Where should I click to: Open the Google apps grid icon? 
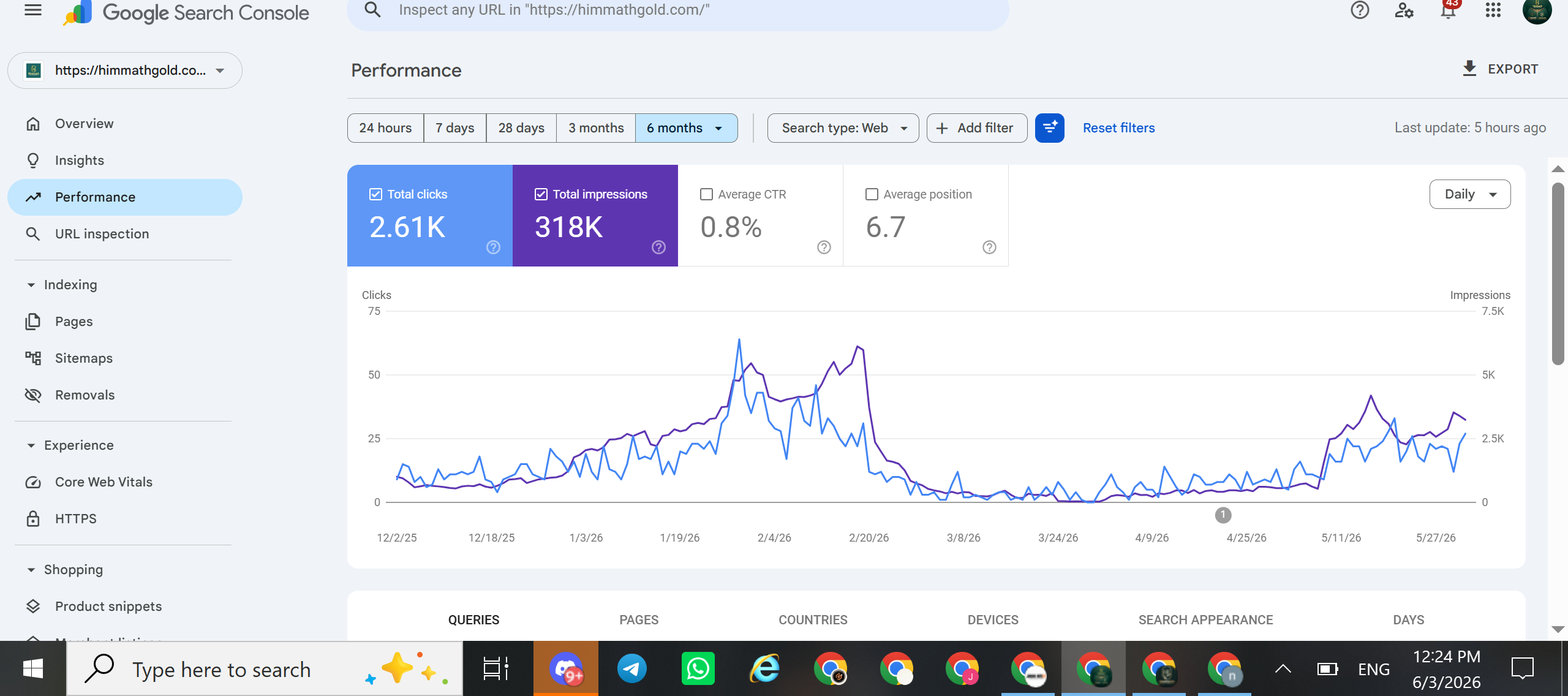pyautogui.click(x=1493, y=10)
